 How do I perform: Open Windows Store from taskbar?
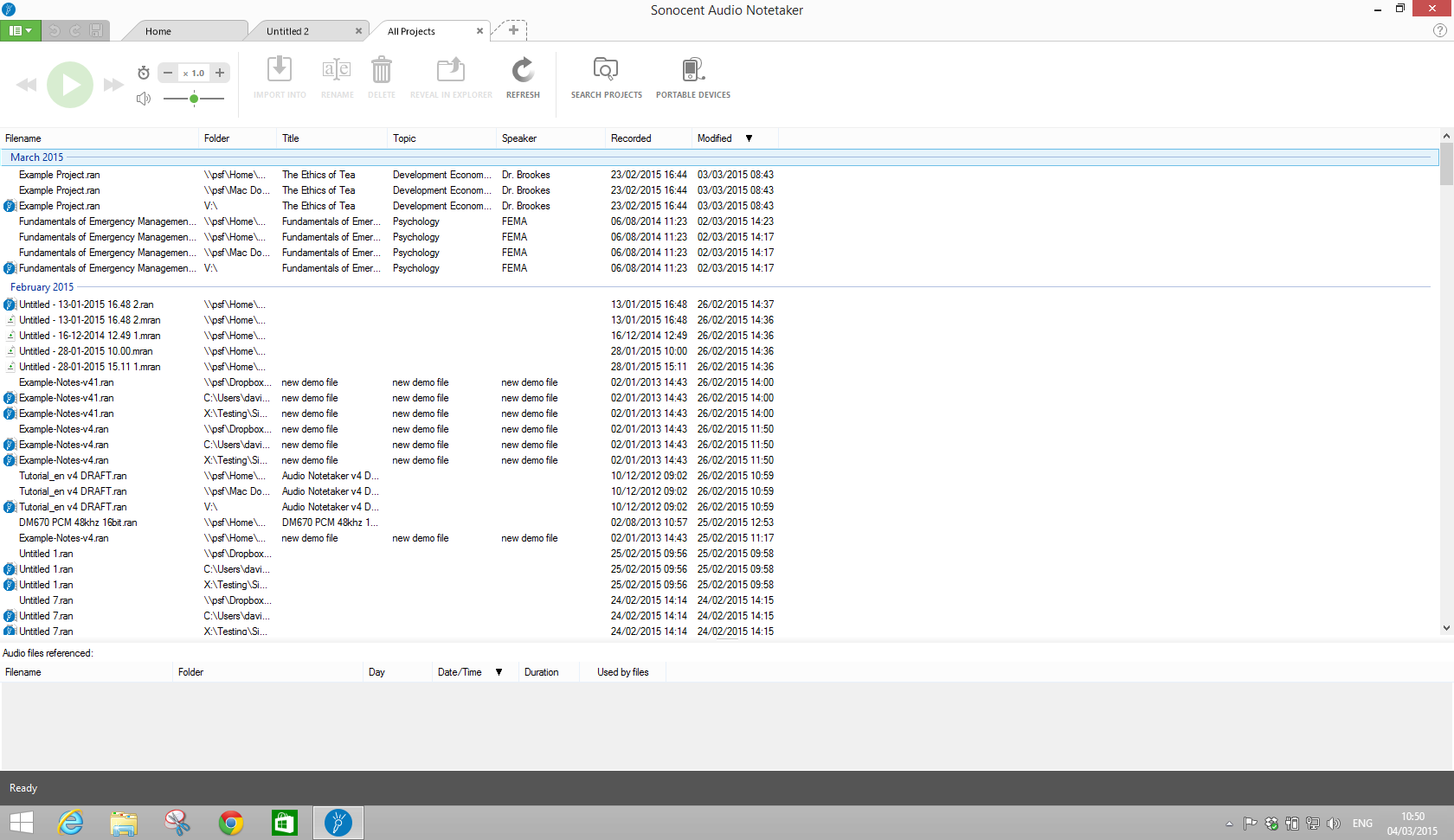click(x=285, y=823)
